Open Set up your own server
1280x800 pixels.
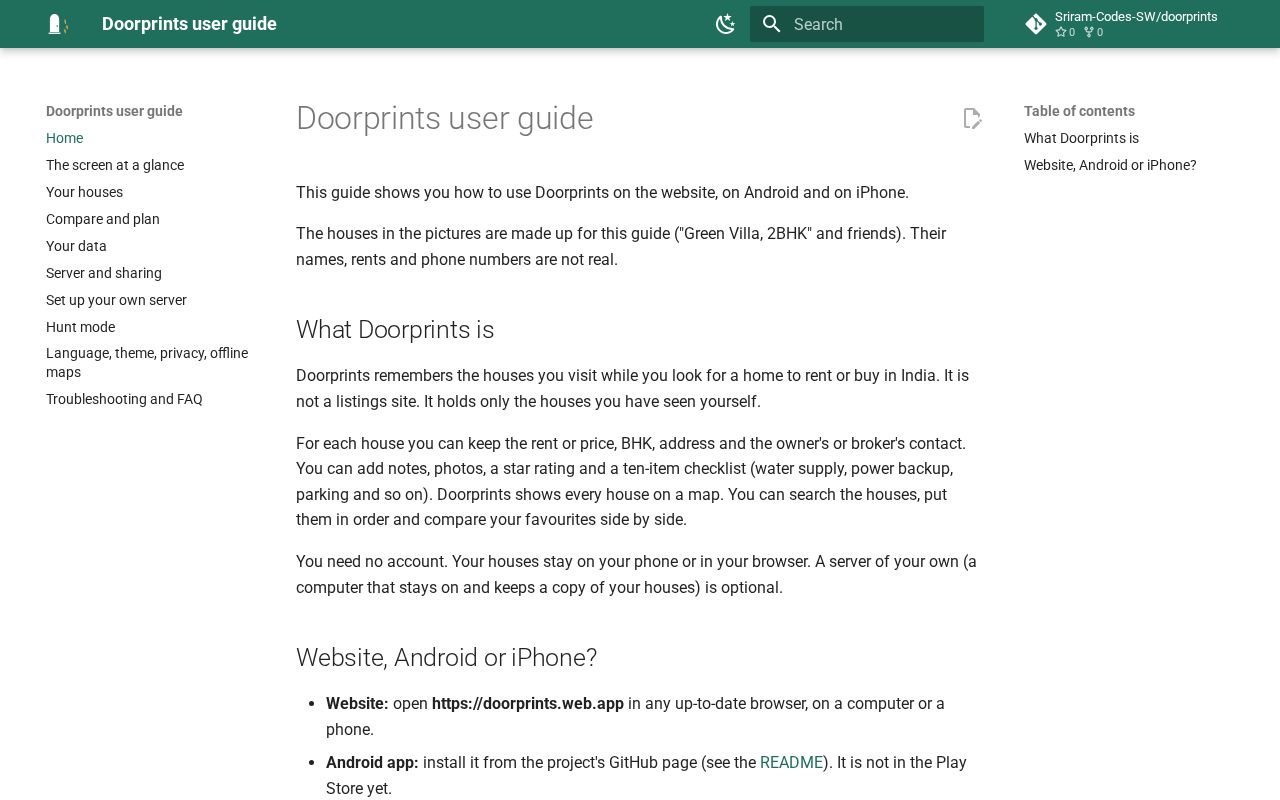[116, 300]
